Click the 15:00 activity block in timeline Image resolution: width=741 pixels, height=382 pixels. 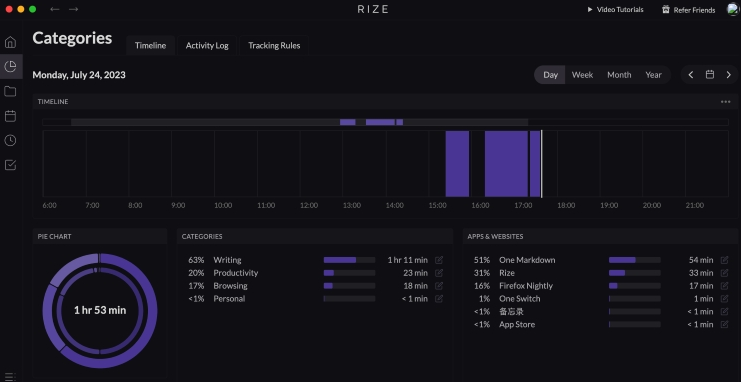click(457, 164)
